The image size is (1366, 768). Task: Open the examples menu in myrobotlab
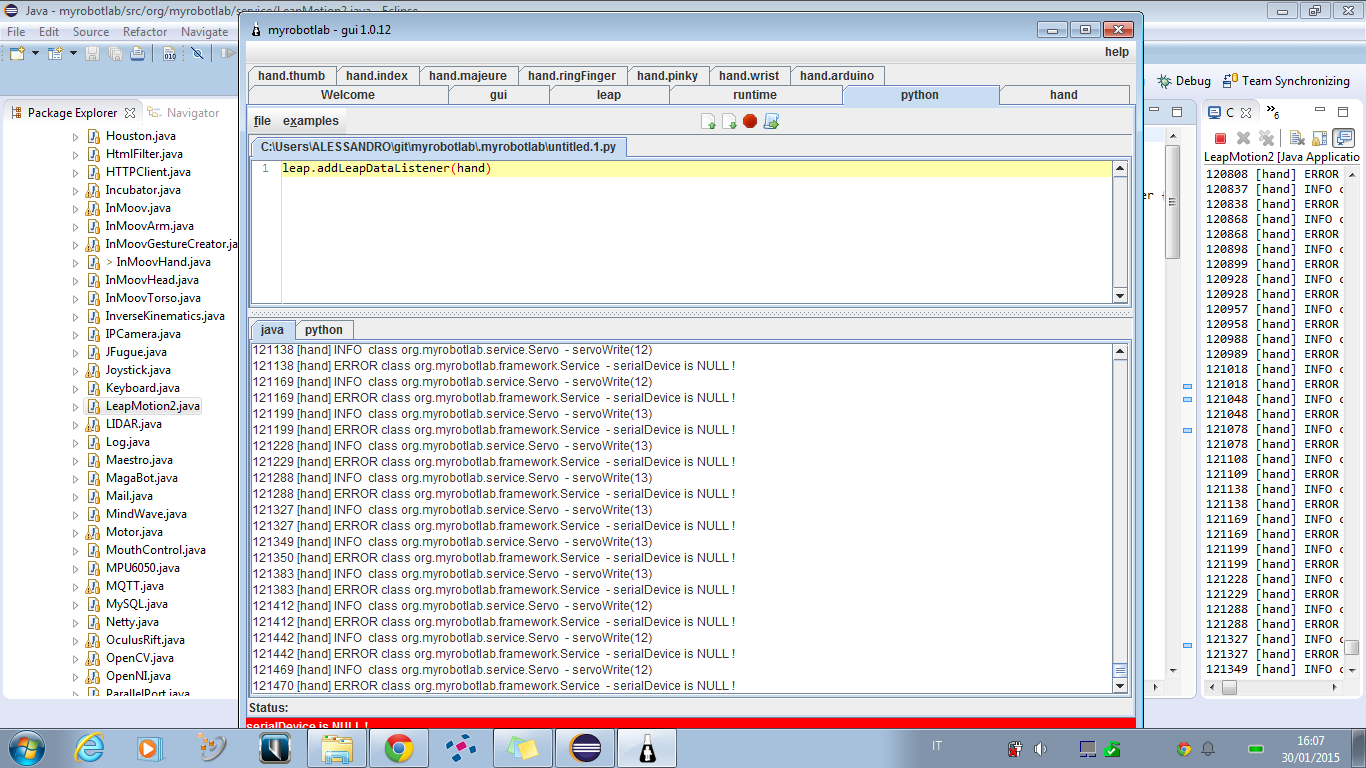(x=311, y=121)
